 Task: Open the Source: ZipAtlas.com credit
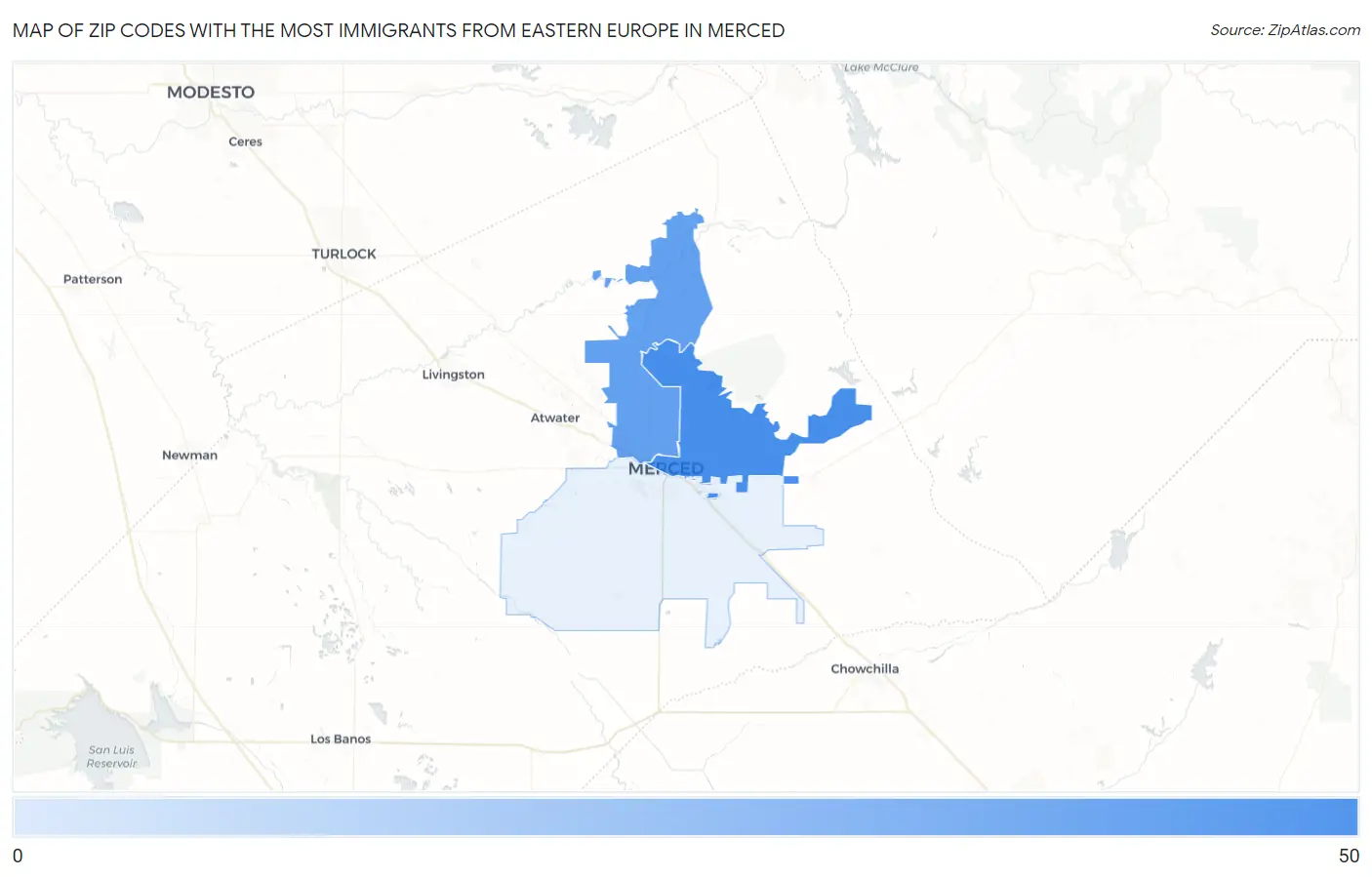coord(1285,30)
